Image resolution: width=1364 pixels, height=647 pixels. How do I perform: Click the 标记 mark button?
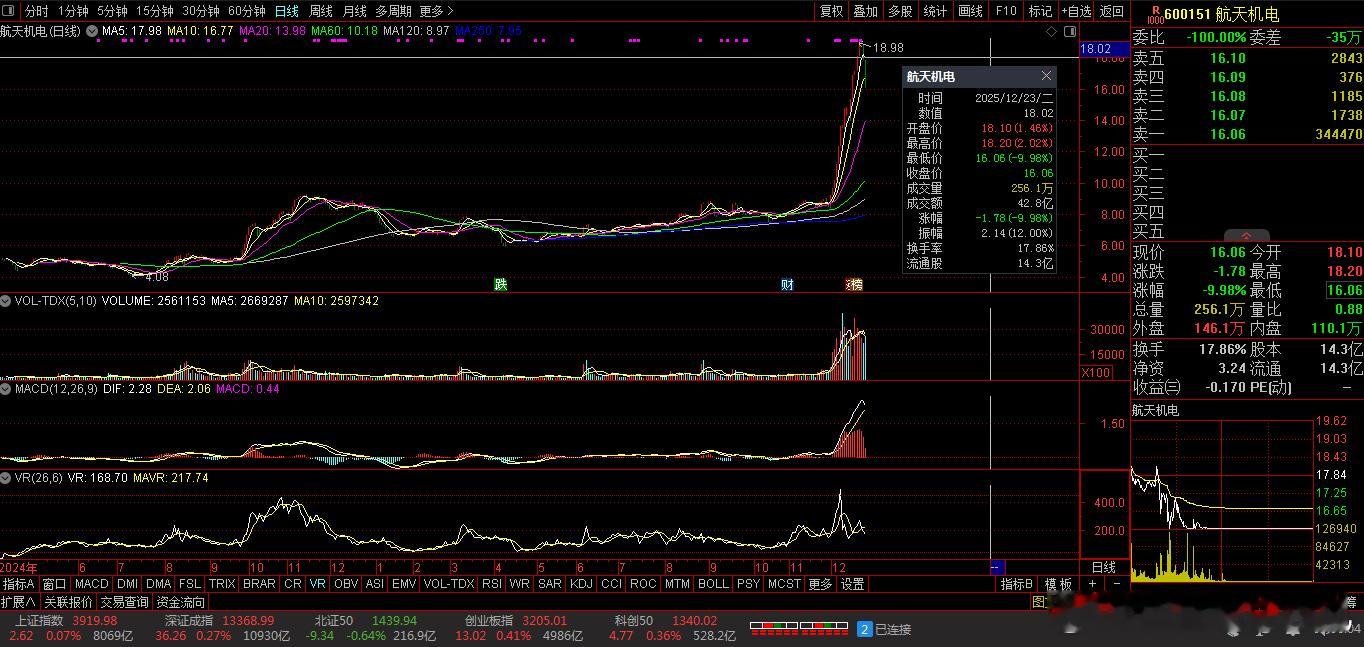1041,11
